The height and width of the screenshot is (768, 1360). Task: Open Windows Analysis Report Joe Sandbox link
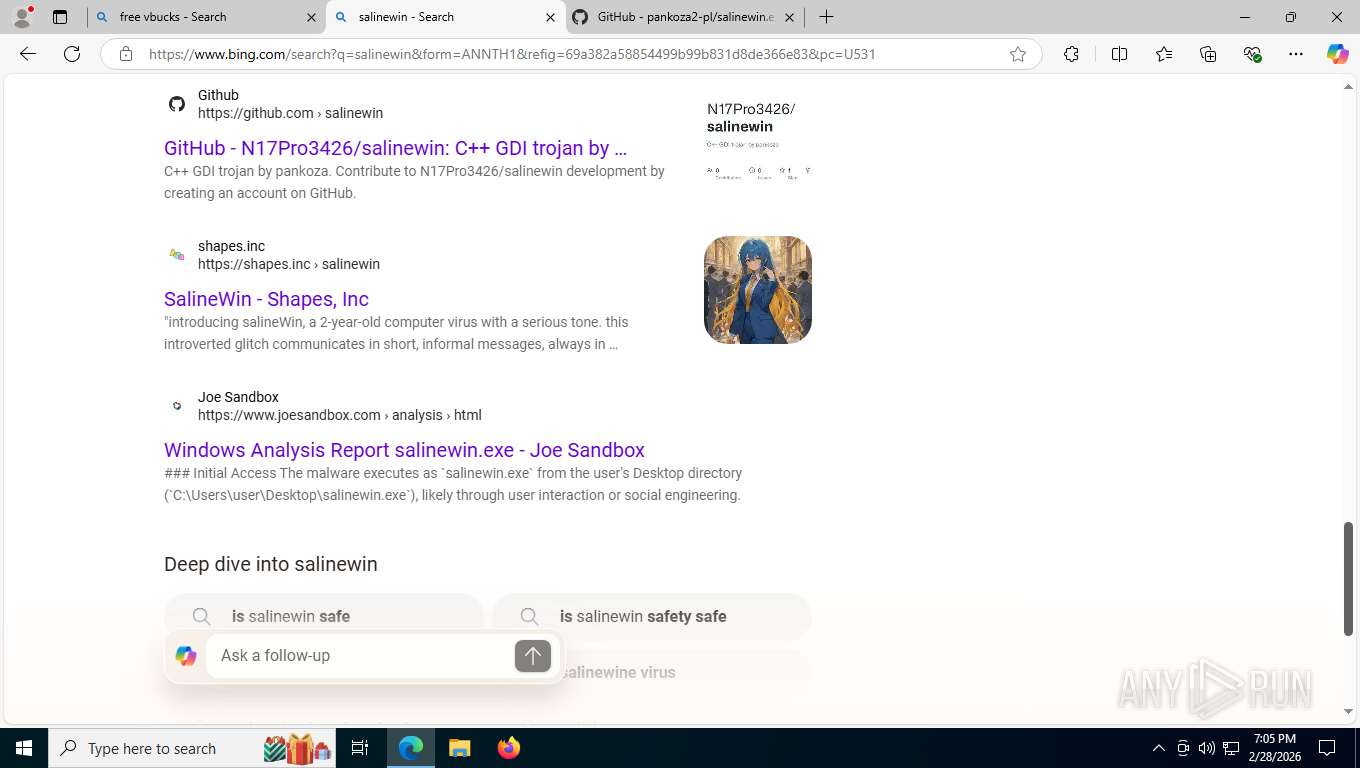[404, 450]
